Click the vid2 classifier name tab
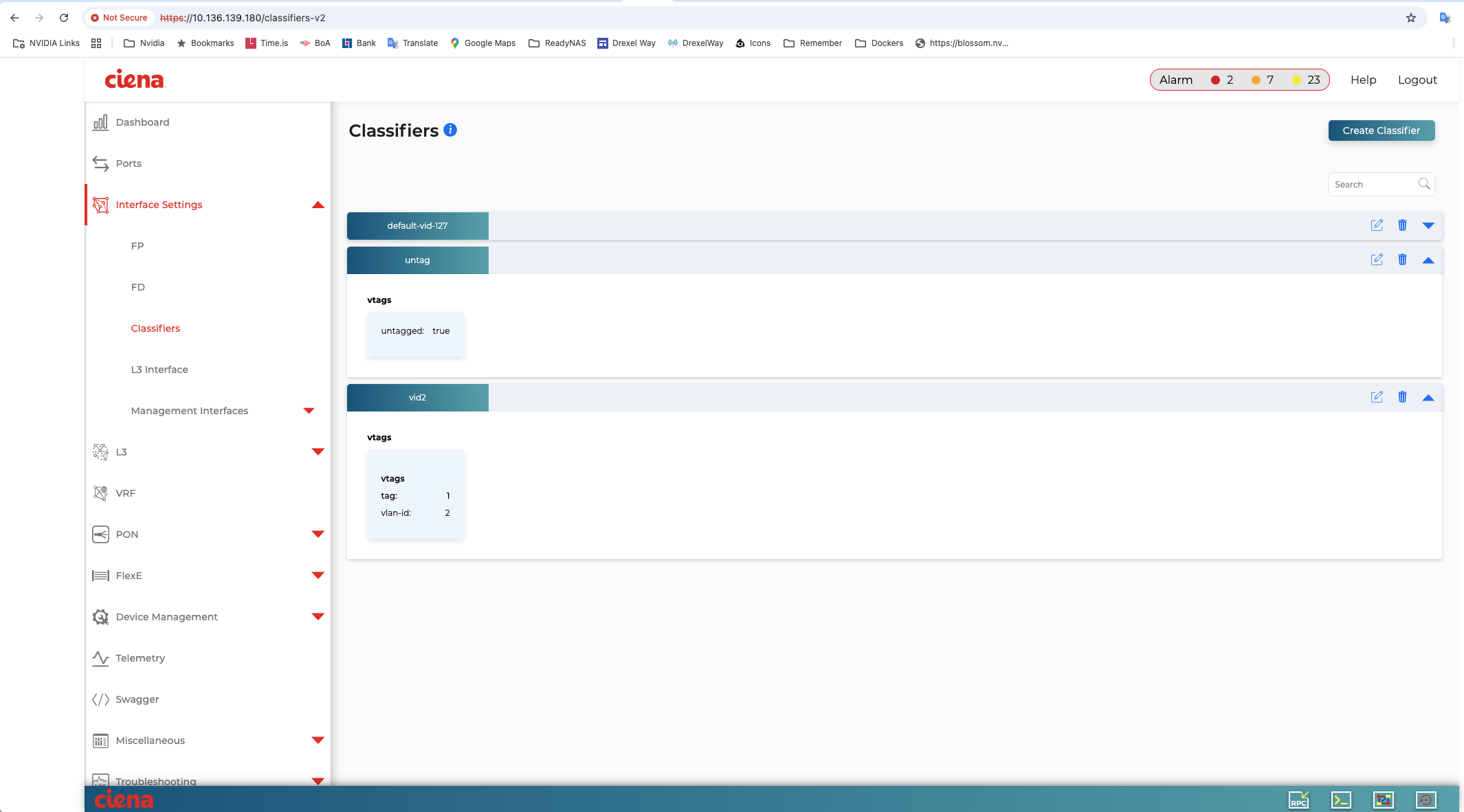 [417, 397]
